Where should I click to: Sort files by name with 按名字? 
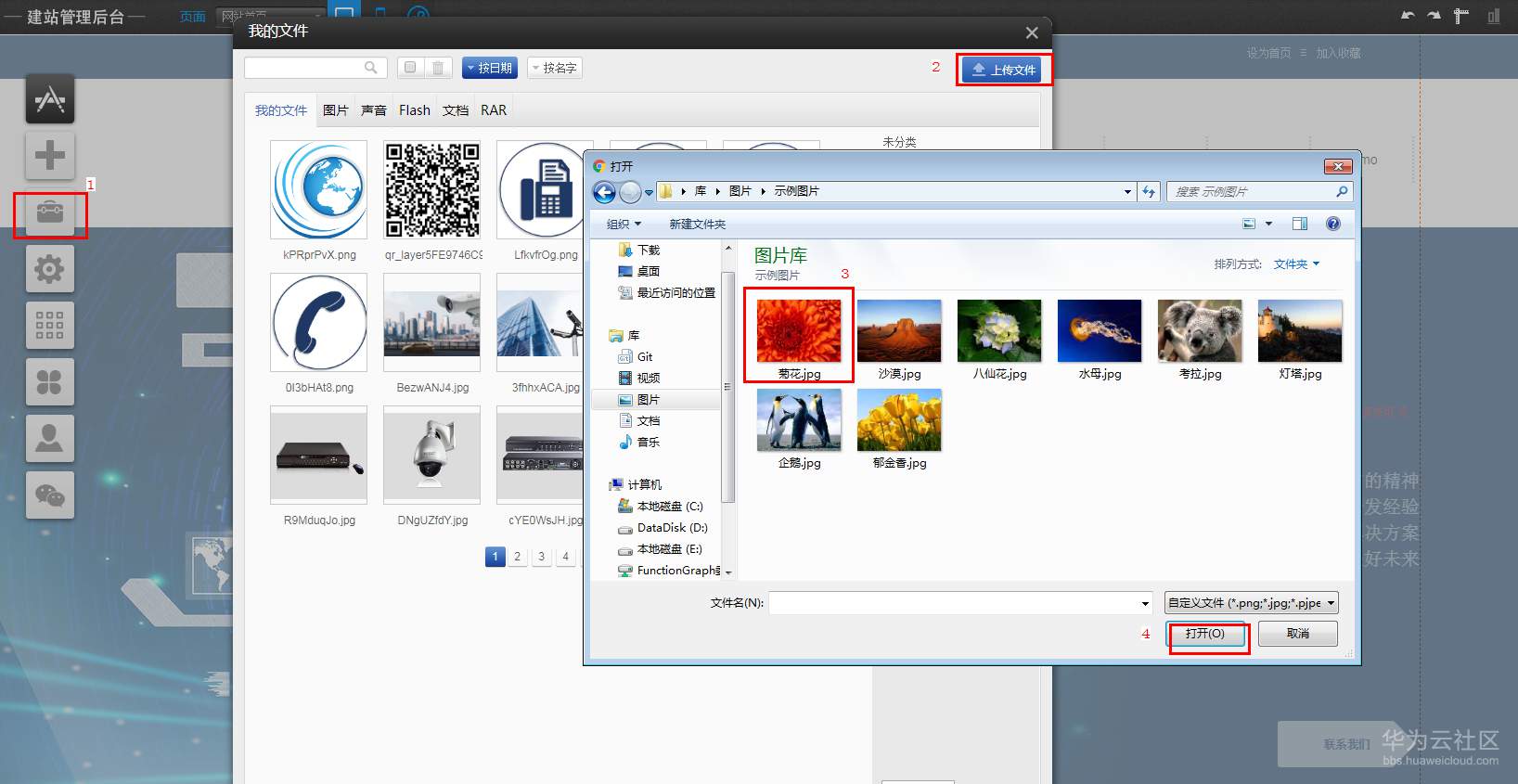coord(555,68)
